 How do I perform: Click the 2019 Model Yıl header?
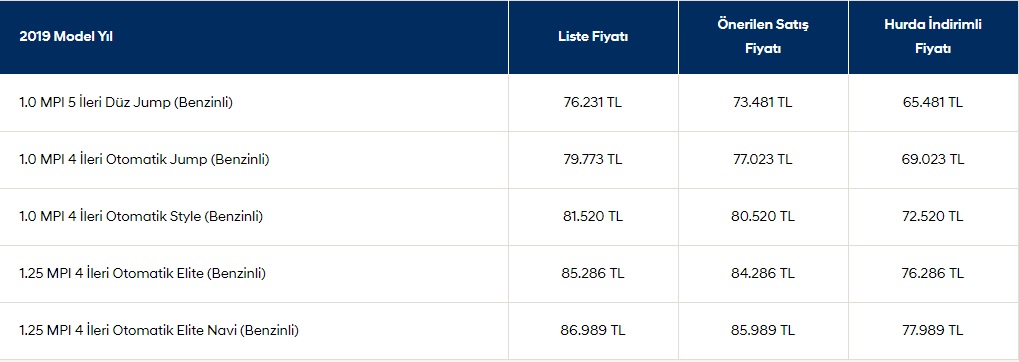(66, 38)
